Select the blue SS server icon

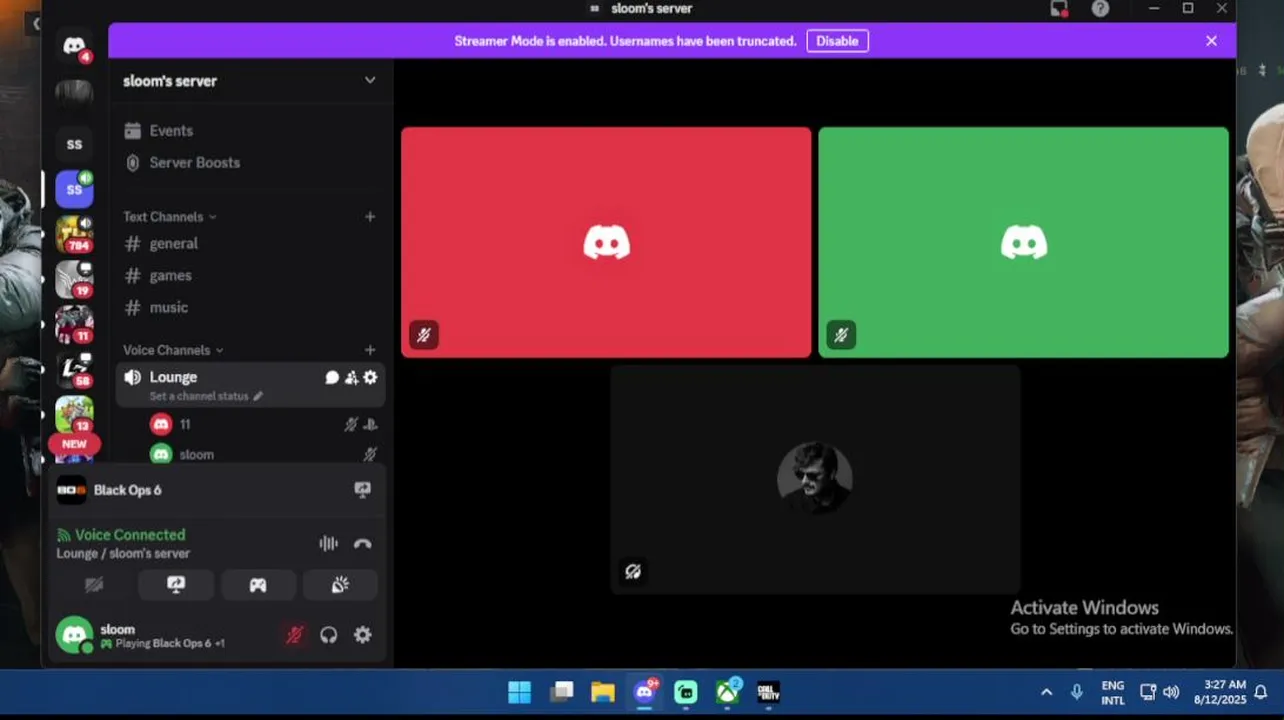click(x=74, y=189)
